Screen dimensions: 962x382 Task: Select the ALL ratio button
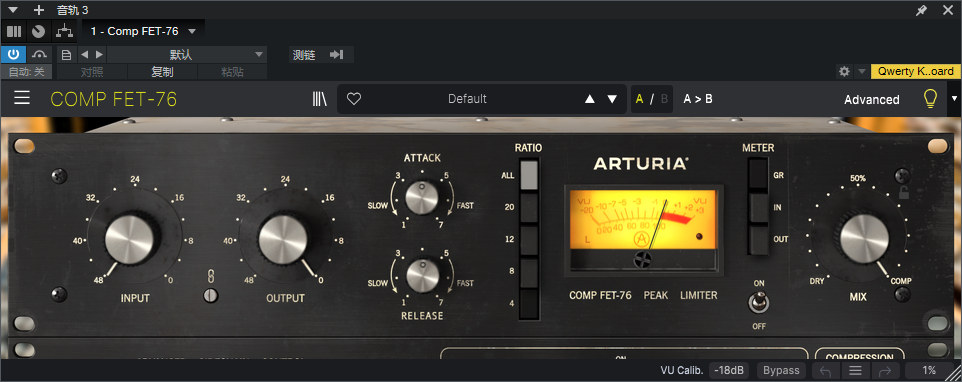[x=529, y=175]
